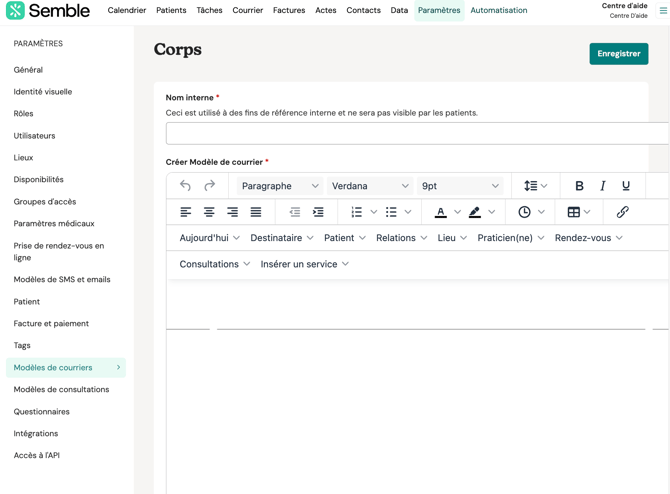Click the redo arrow icon
Image resolution: width=670 pixels, height=494 pixels.
tap(209, 186)
